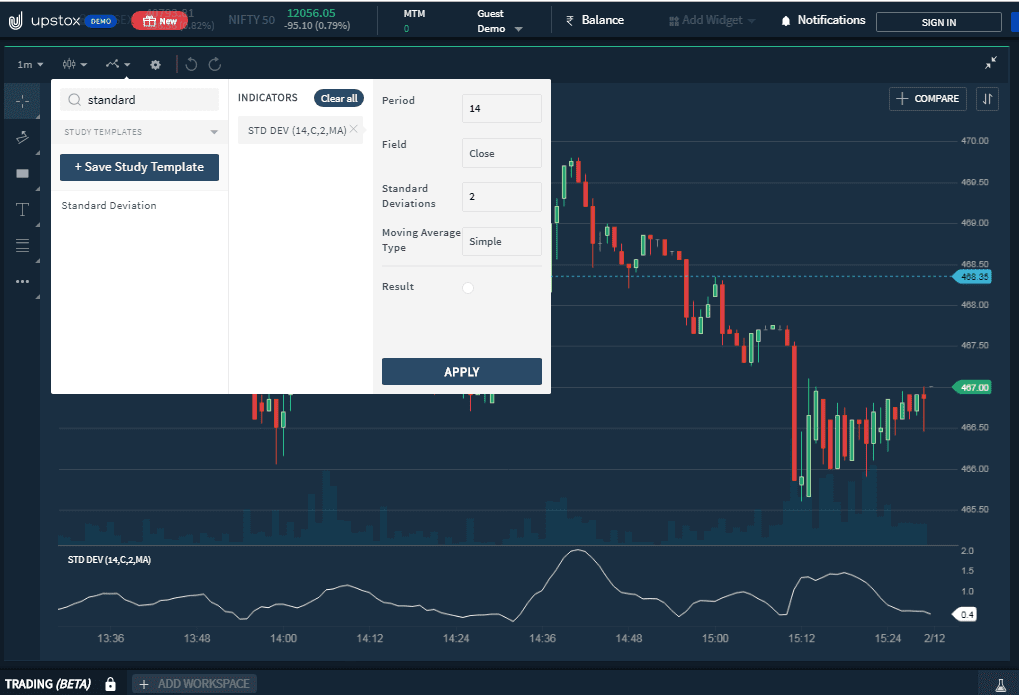This screenshot has height=695, width=1019.
Task: Undo the last chart action
Action: [x=191, y=64]
